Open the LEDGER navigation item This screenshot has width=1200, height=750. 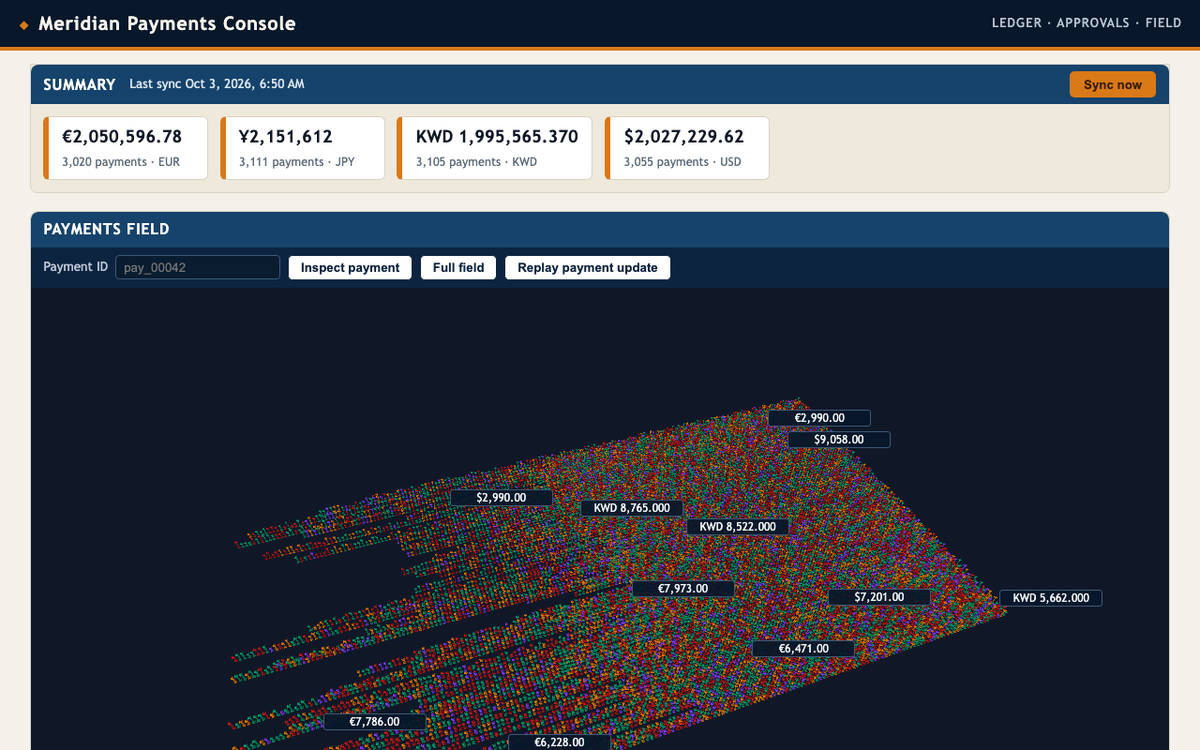point(1016,23)
